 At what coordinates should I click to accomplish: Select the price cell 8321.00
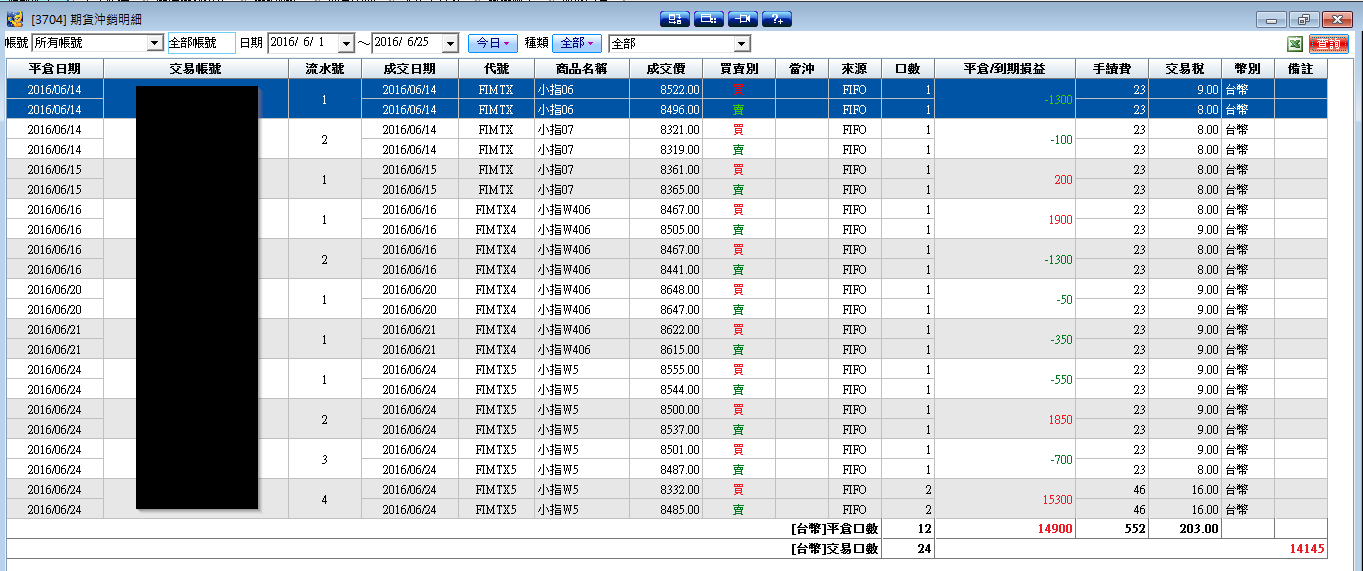(667, 129)
